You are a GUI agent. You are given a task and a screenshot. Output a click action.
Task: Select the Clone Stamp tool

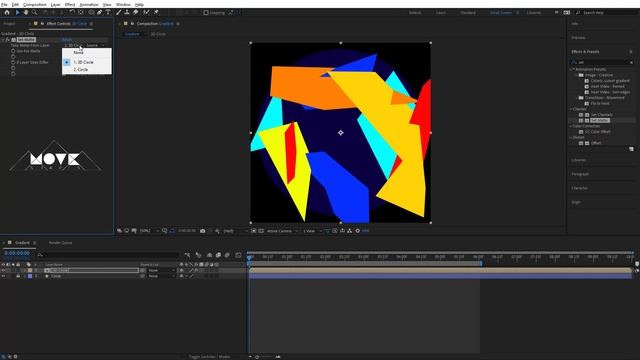tap(127, 13)
